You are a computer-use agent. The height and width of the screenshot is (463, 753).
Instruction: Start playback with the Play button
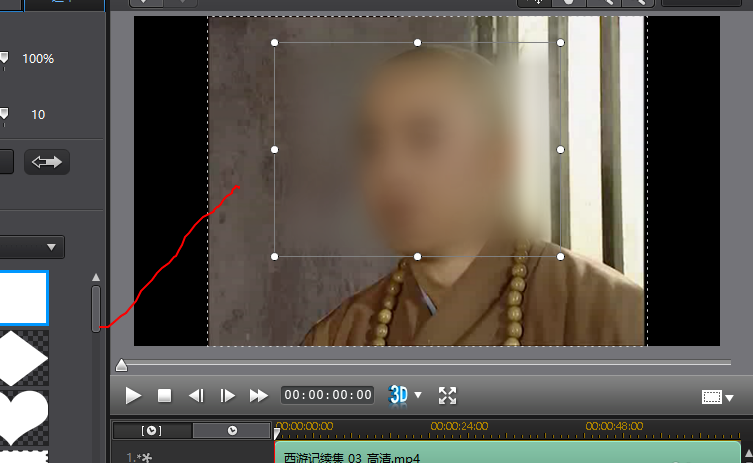pyautogui.click(x=133, y=396)
